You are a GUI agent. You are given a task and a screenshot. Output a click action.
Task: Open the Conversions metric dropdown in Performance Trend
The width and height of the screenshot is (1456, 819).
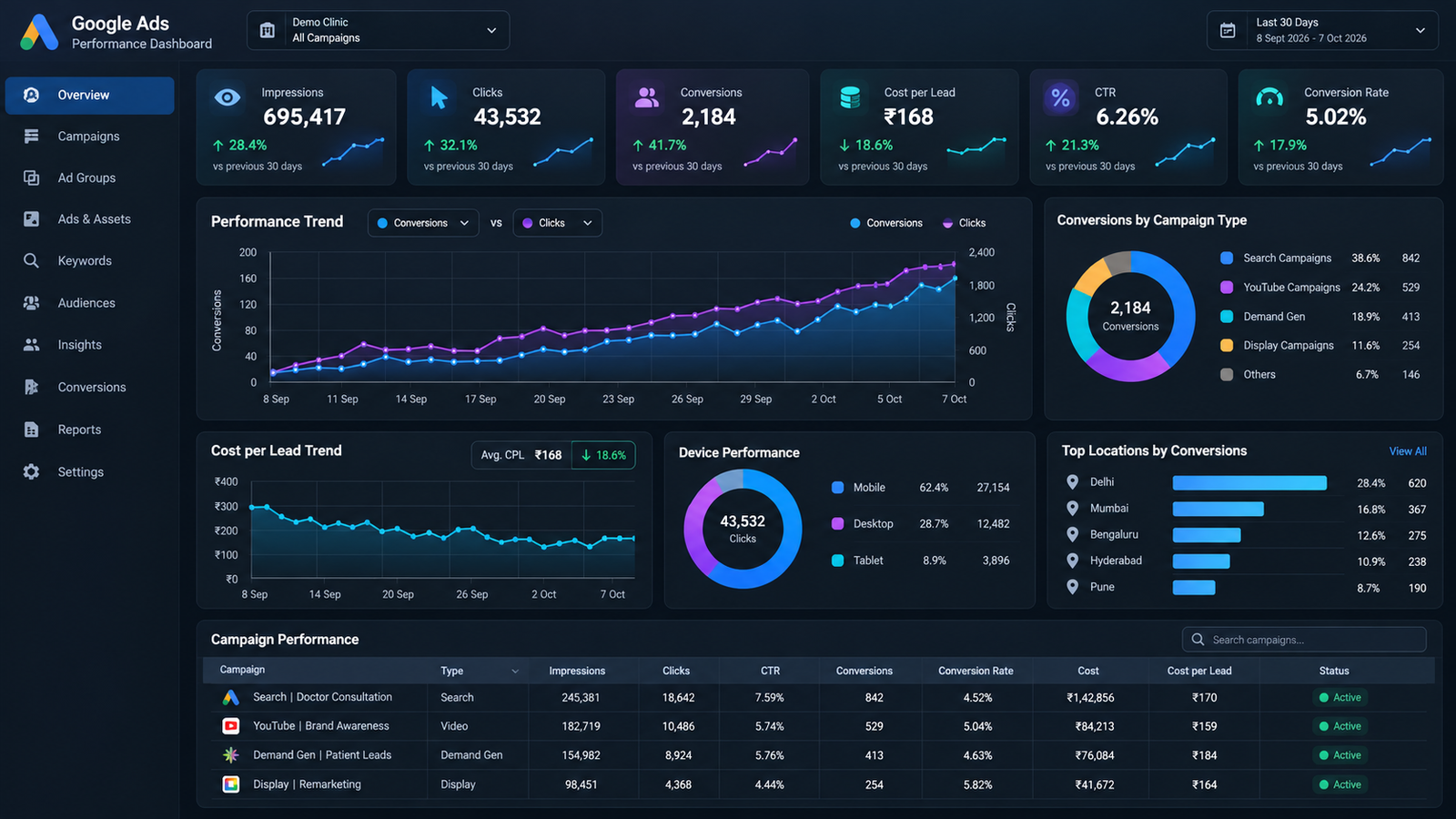[423, 223]
